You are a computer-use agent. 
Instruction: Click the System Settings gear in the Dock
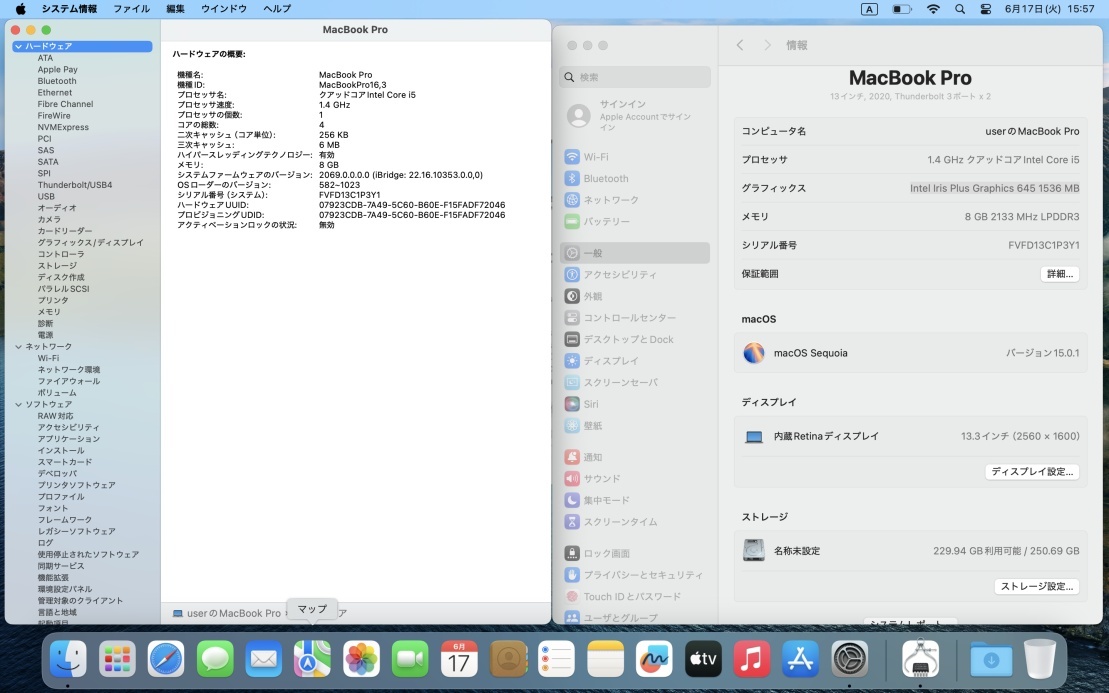[x=849, y=659]
